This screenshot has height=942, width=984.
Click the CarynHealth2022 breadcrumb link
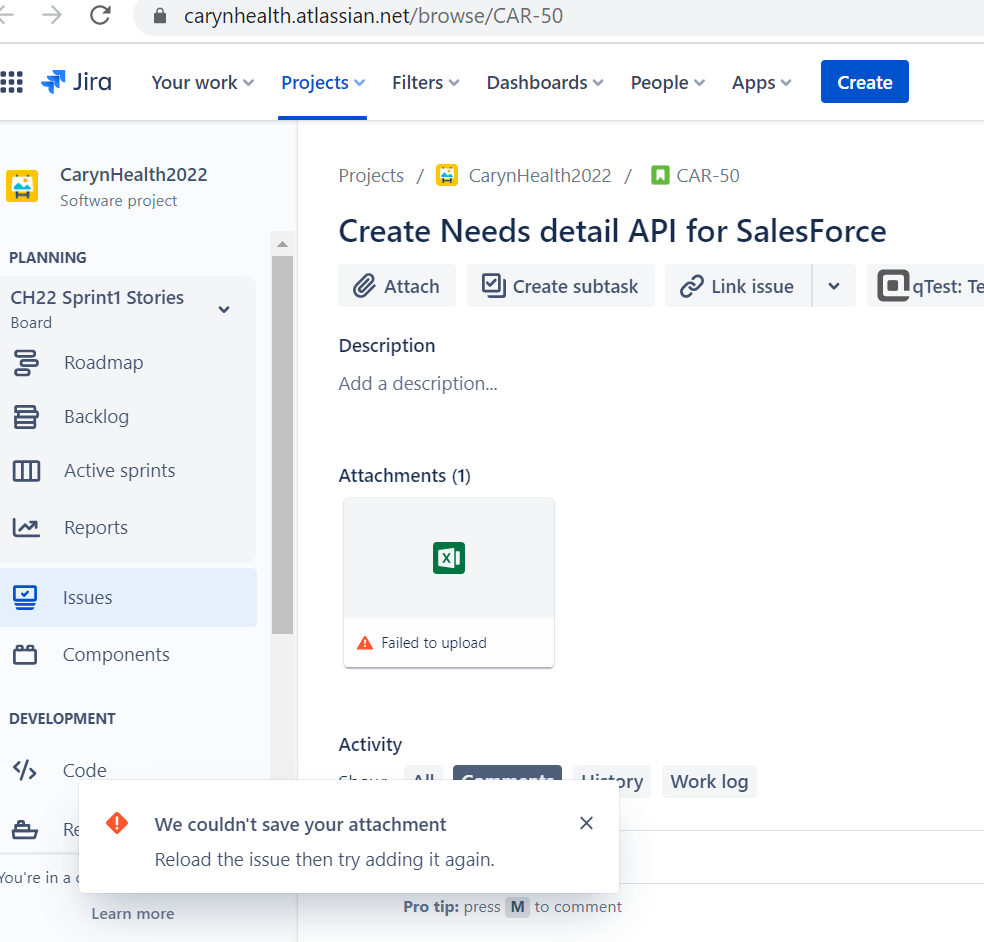[x=540, y=176]
